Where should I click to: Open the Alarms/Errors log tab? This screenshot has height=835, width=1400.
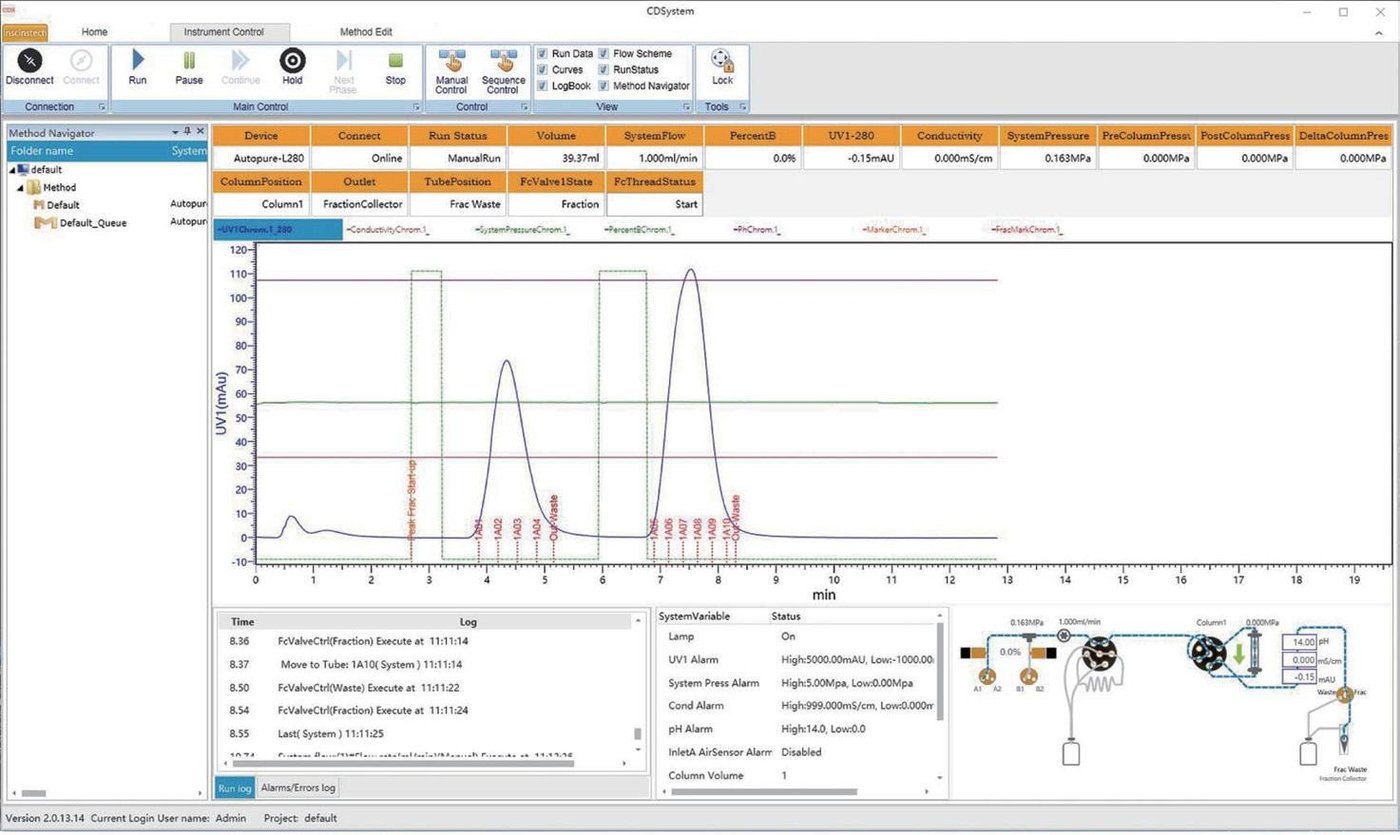pyautogui.click(x=298, y=788)
